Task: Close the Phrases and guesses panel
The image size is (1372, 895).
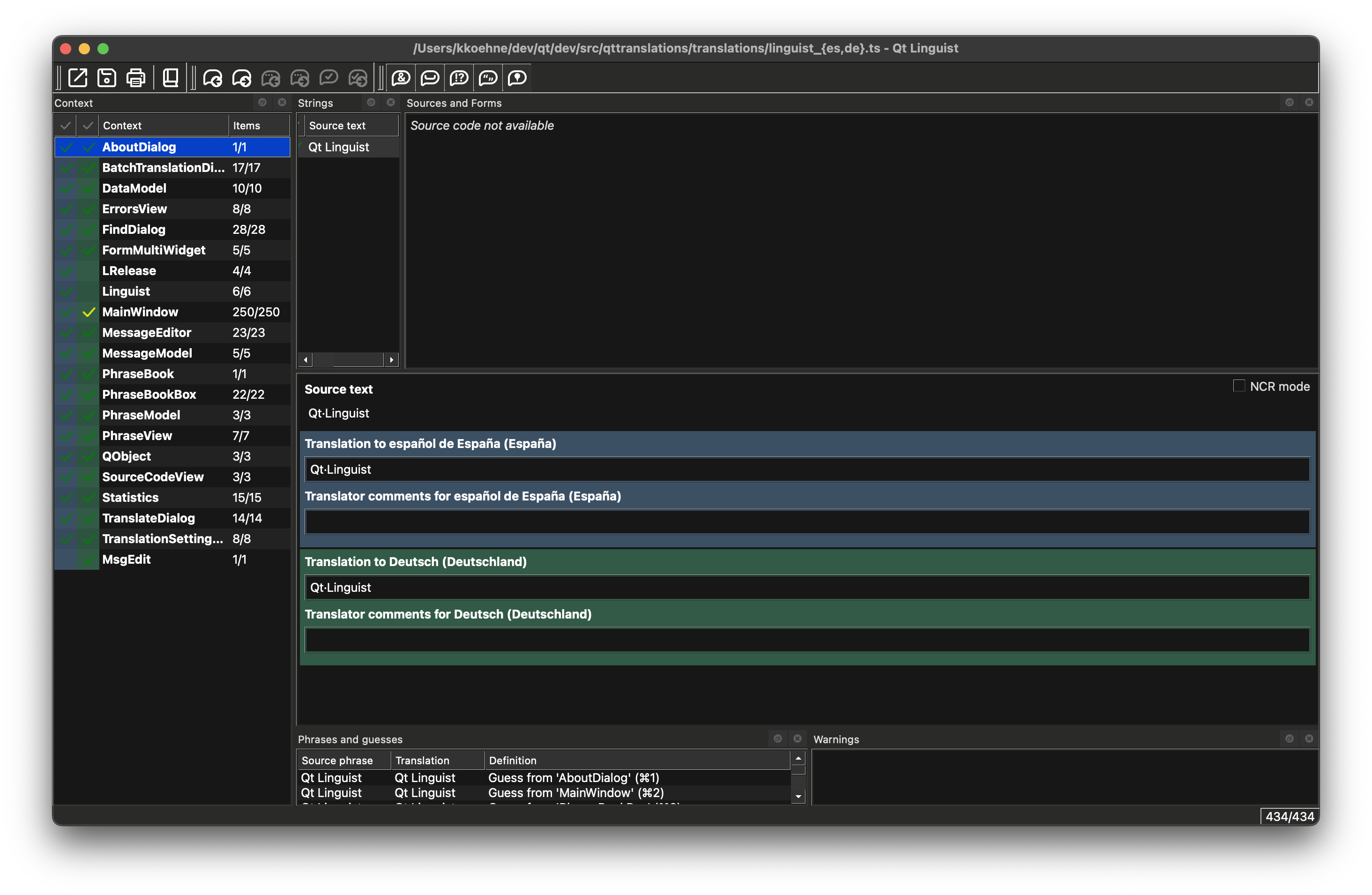Action: point(797,739)
